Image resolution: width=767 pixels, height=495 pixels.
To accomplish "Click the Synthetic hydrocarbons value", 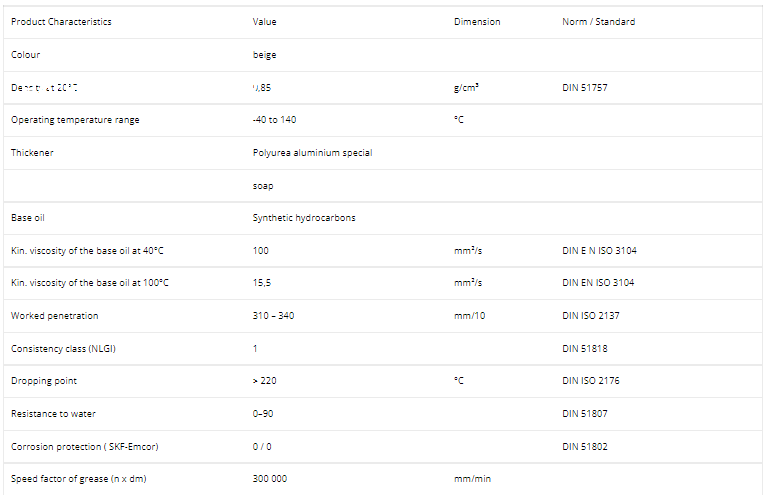I will click(304, 218).
